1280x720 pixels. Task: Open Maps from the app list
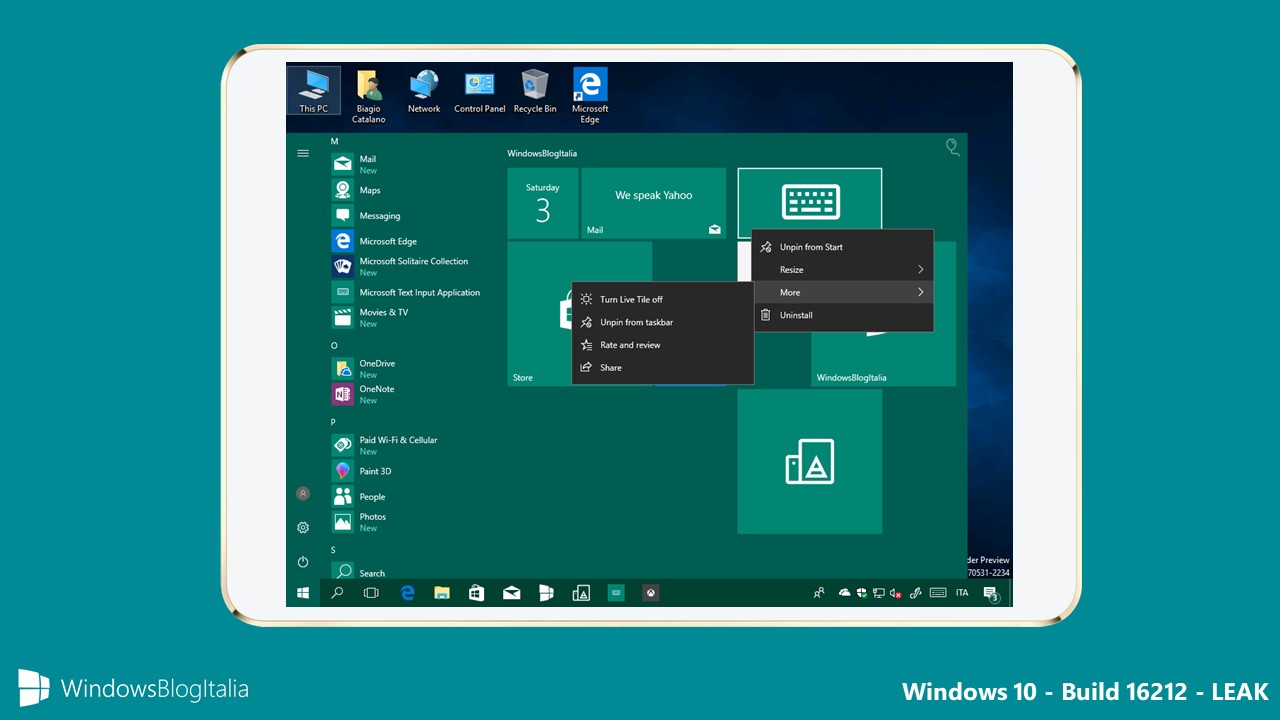click(x=406, y=190)
